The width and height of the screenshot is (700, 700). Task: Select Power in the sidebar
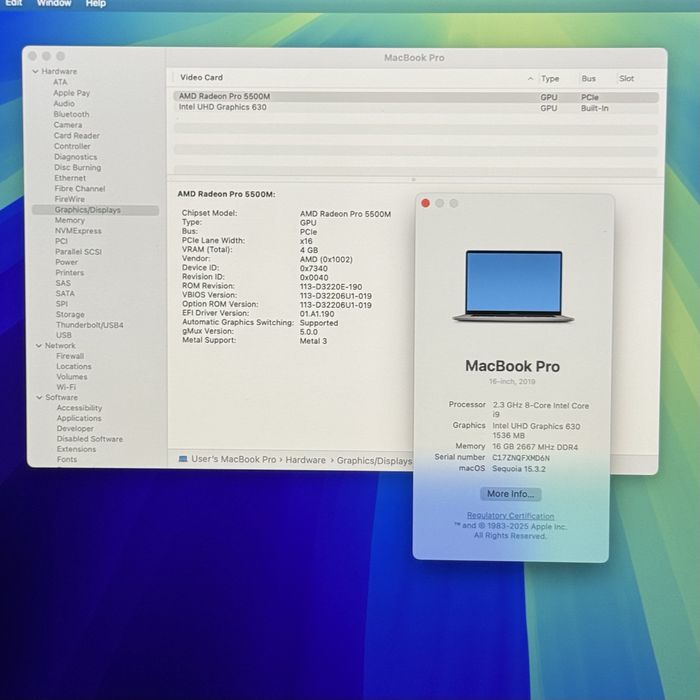click(x=67, y=262)
